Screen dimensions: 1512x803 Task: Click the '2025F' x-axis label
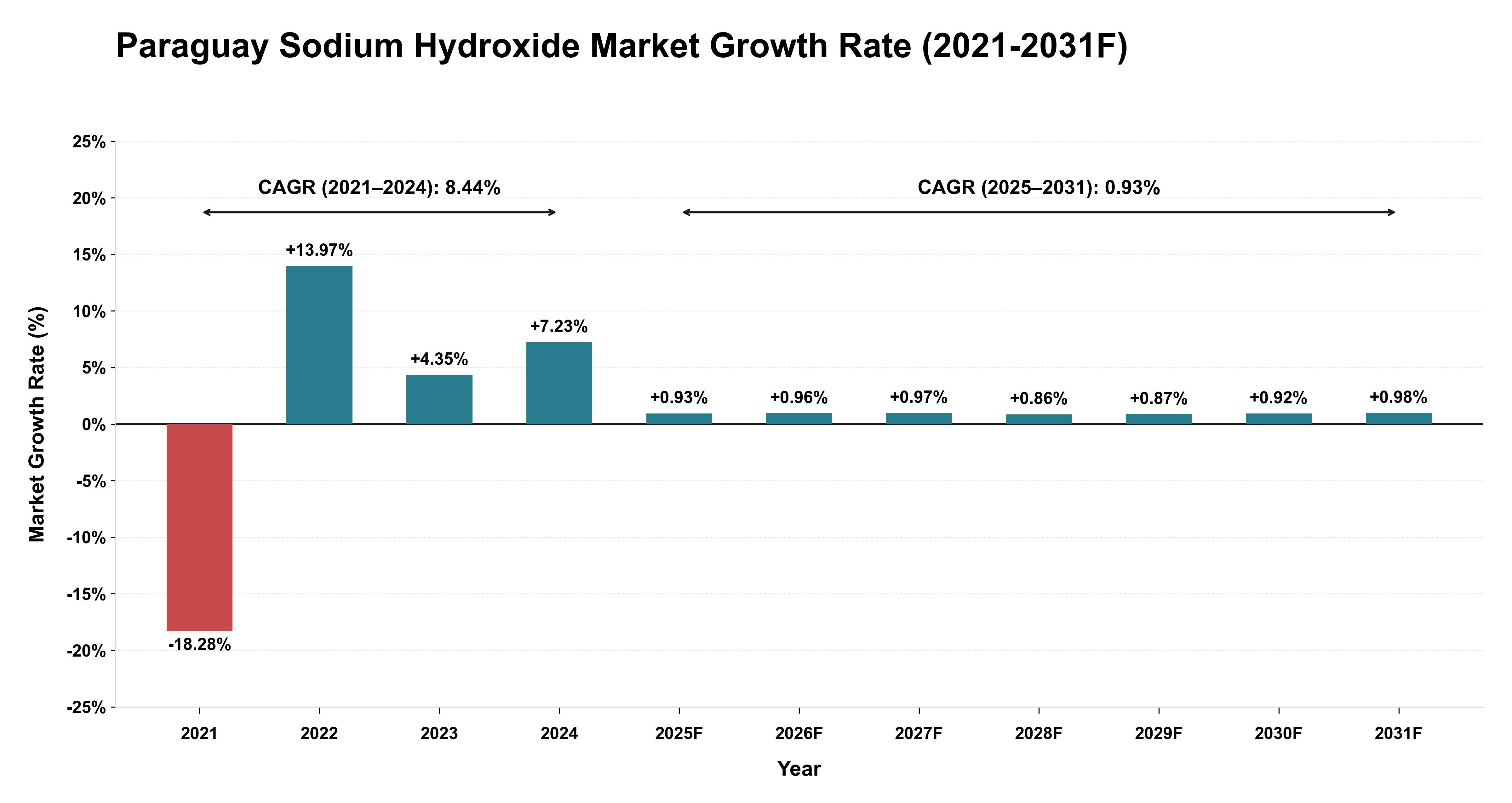(x=679, y=734)
